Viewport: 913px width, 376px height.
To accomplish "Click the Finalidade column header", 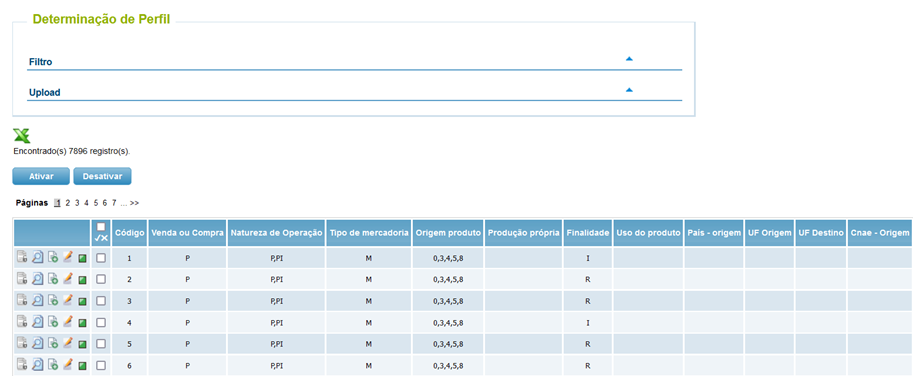I will point(588,233).
